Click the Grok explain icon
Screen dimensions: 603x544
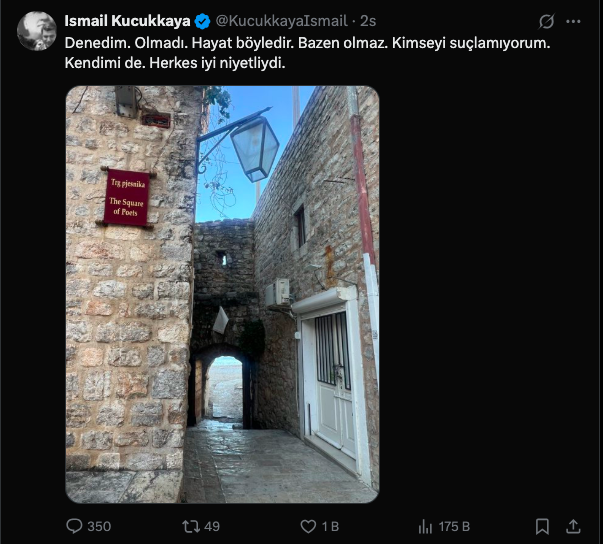(x=546, y=22)
